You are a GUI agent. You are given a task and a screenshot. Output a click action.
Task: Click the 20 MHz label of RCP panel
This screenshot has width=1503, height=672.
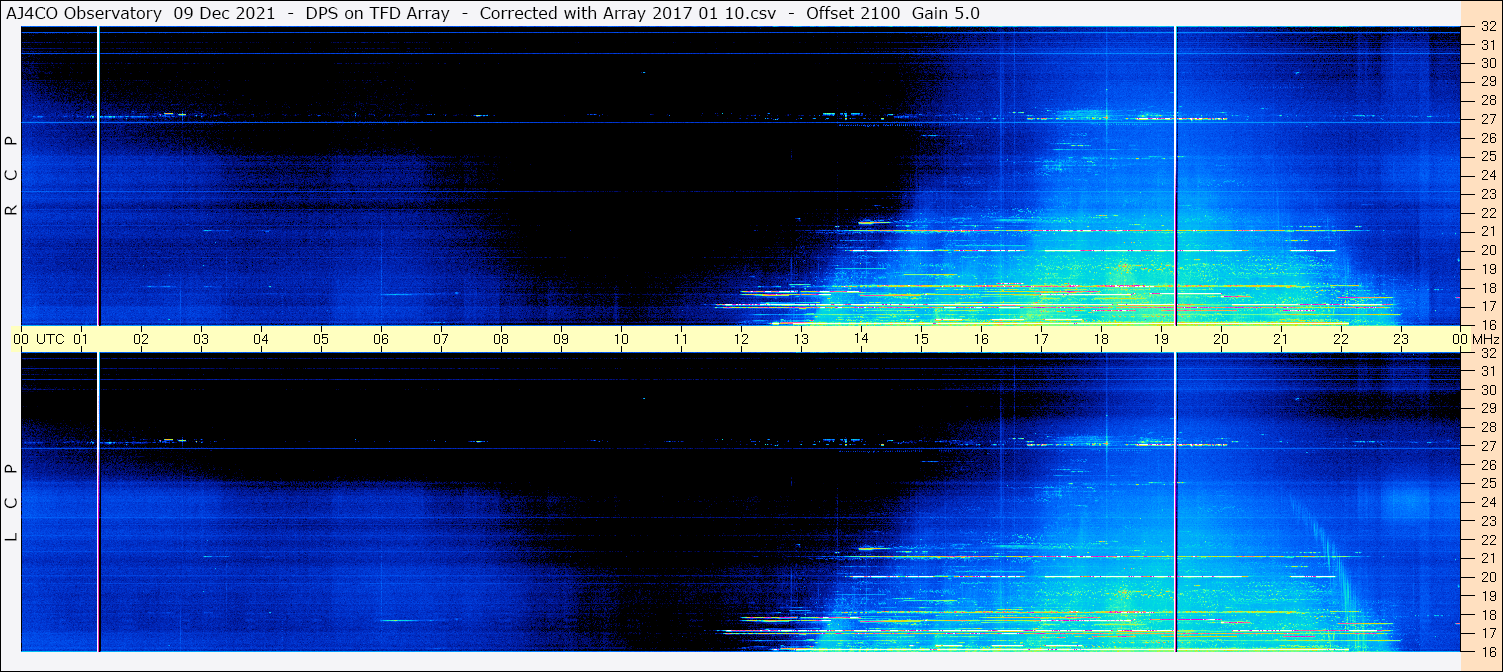1488,250
